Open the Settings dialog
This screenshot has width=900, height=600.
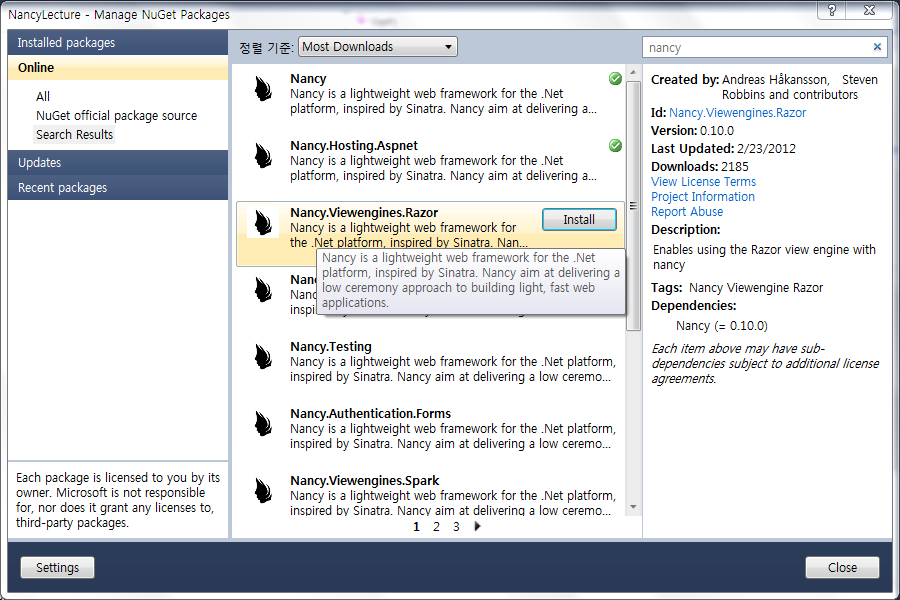tap(57, 567)
